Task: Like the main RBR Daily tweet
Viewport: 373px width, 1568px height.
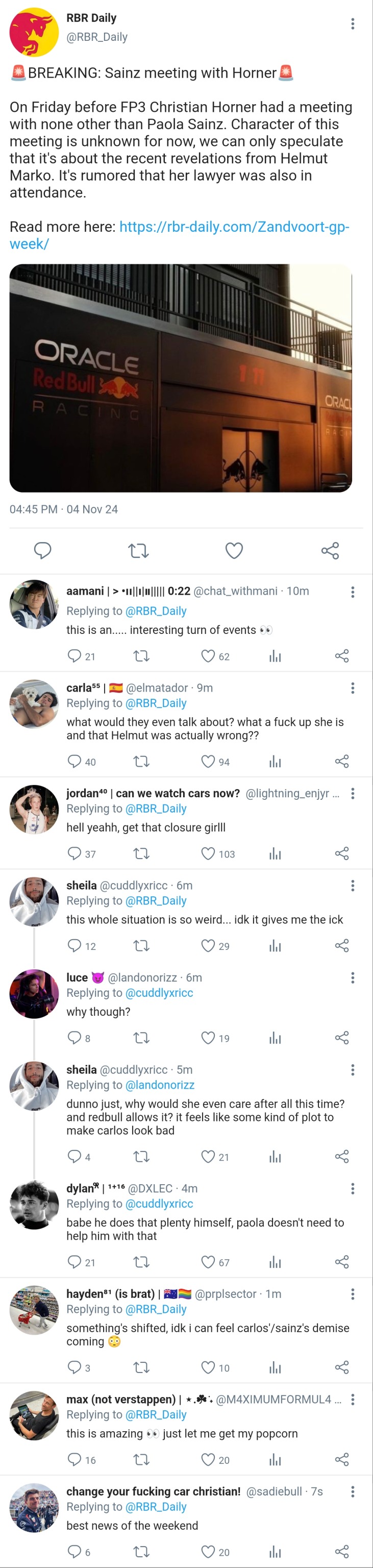Action: 234,551
